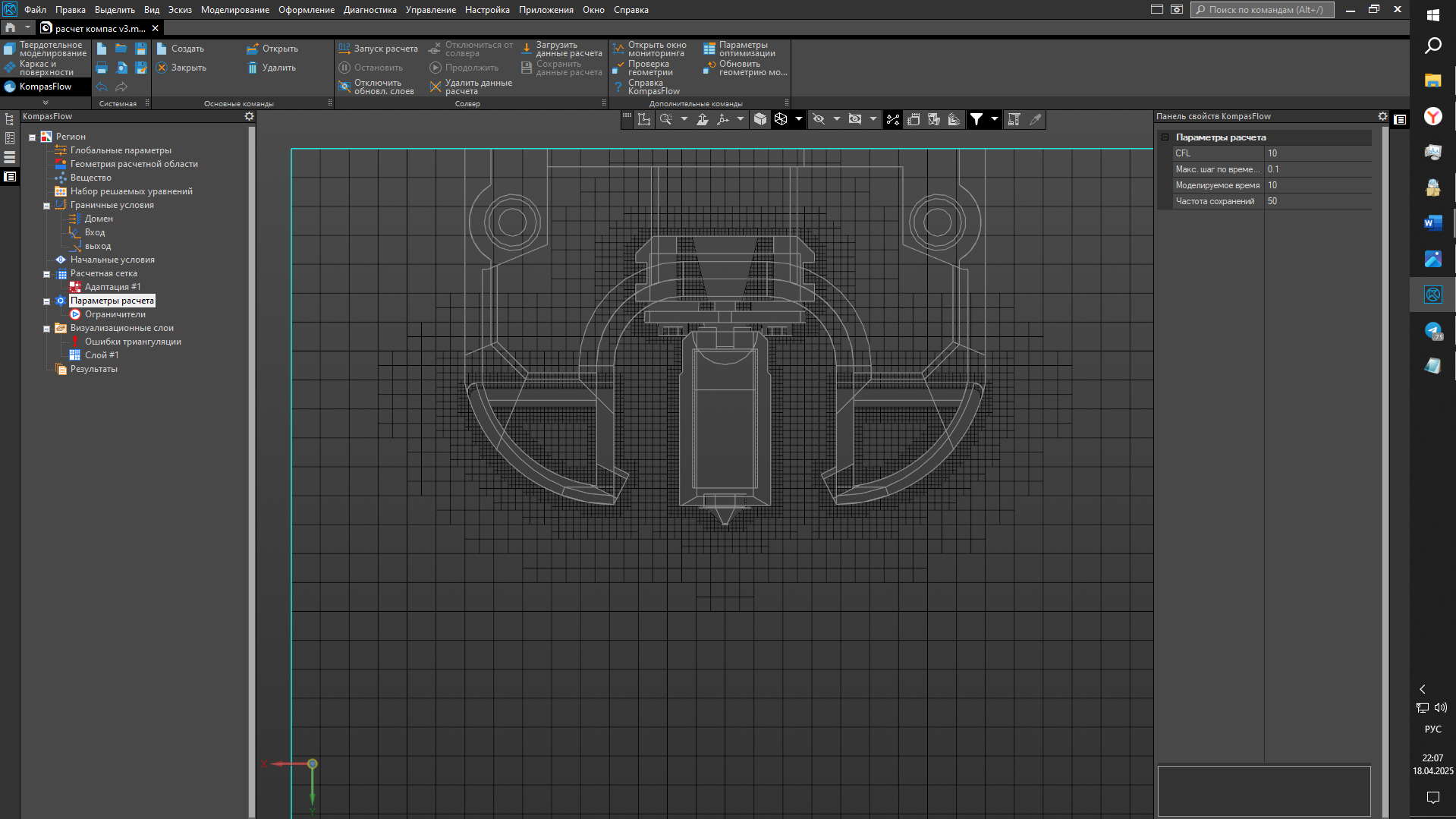Click the Запуск расчета solver icon
This screenshot has height=819, width=1456.
click(344, 49)
